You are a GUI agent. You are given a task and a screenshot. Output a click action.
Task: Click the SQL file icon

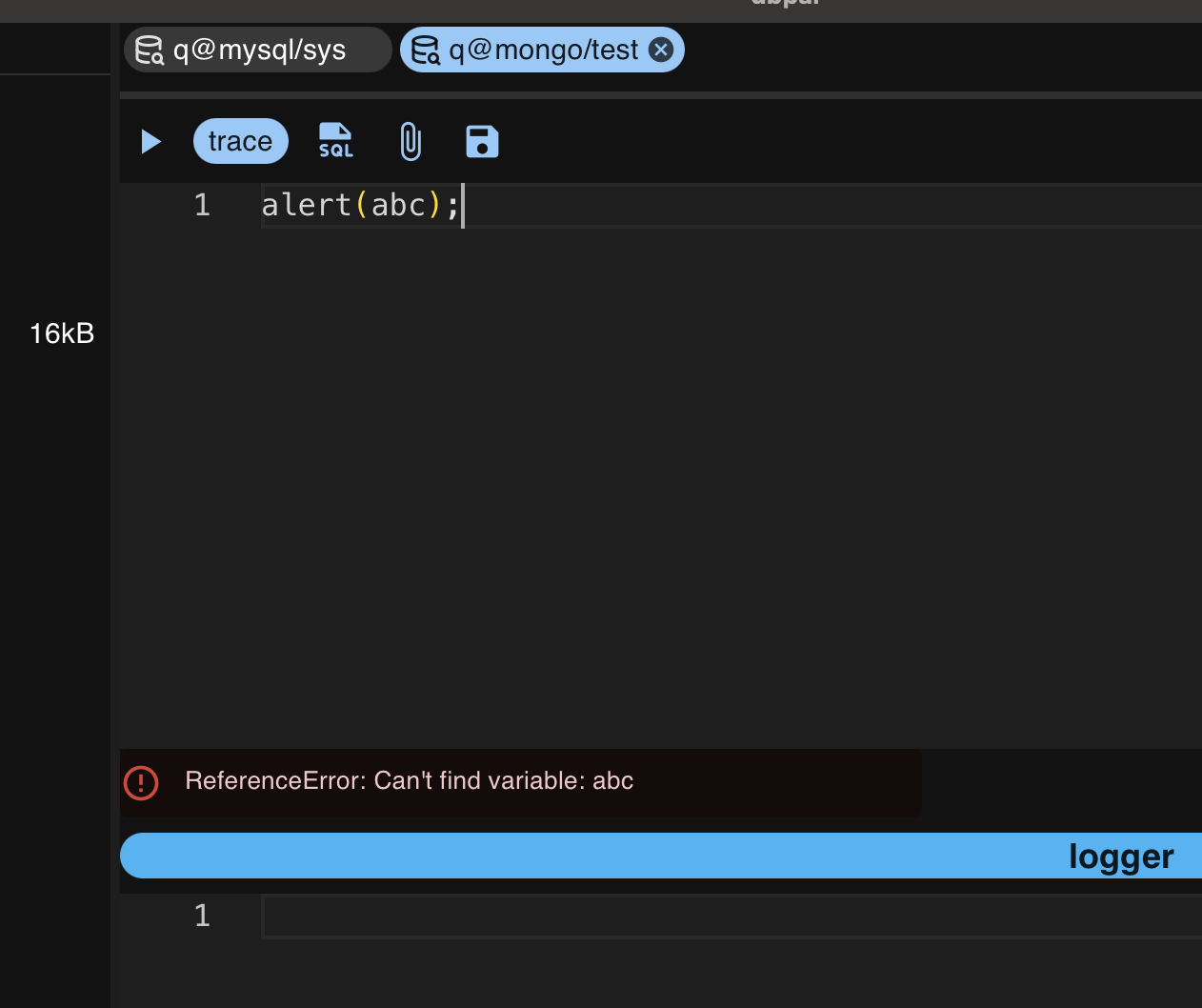click(x=335, y=141)
